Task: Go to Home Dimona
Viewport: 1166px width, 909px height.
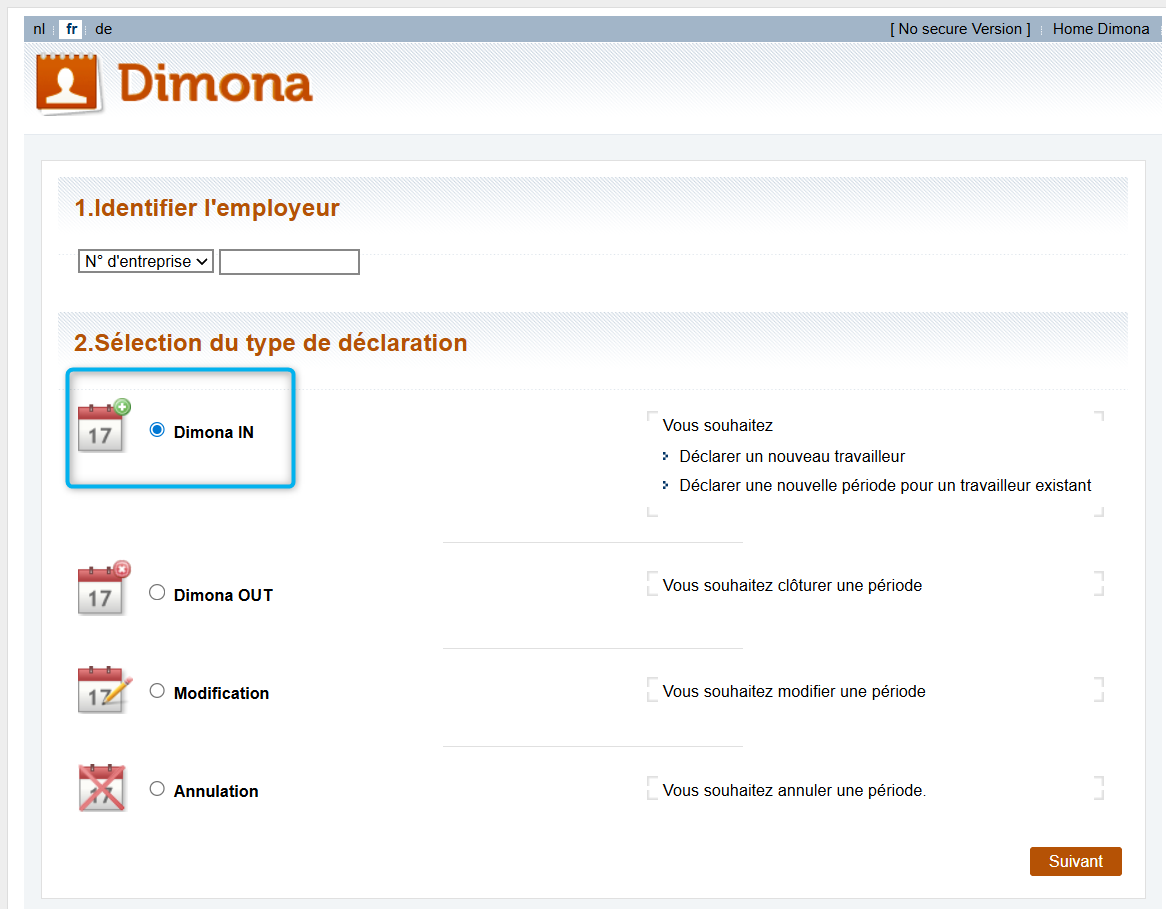Action: (x=1101, y=29)
